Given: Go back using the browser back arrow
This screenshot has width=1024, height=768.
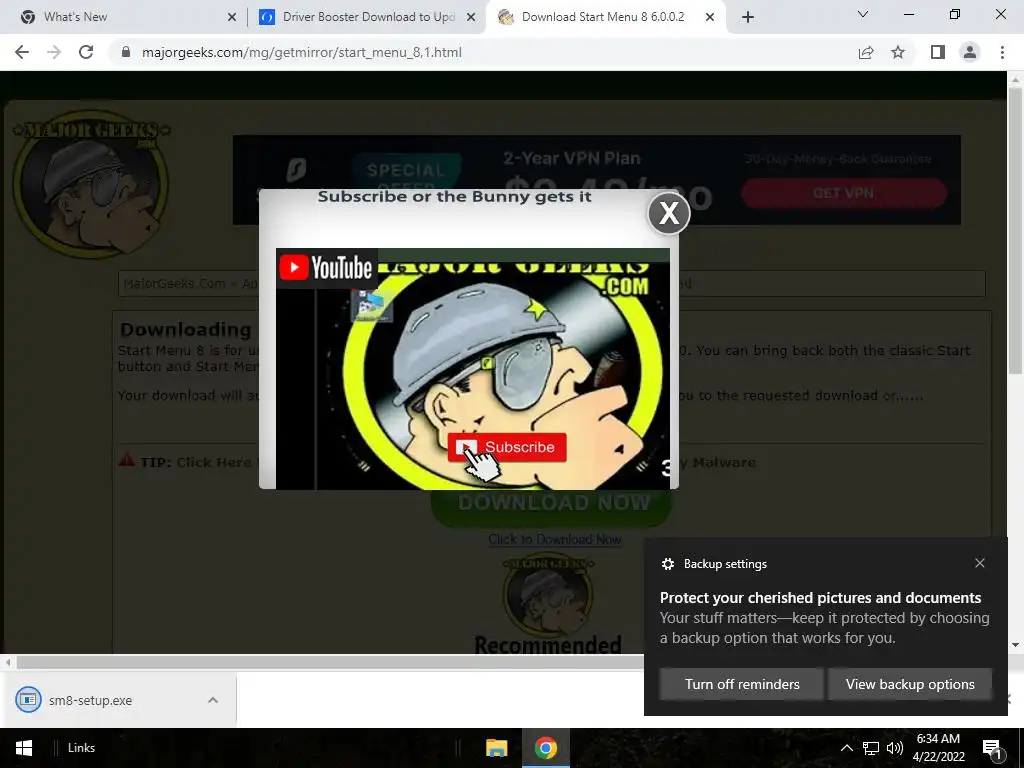Looking at the screenshot, I should click(22, 52).
